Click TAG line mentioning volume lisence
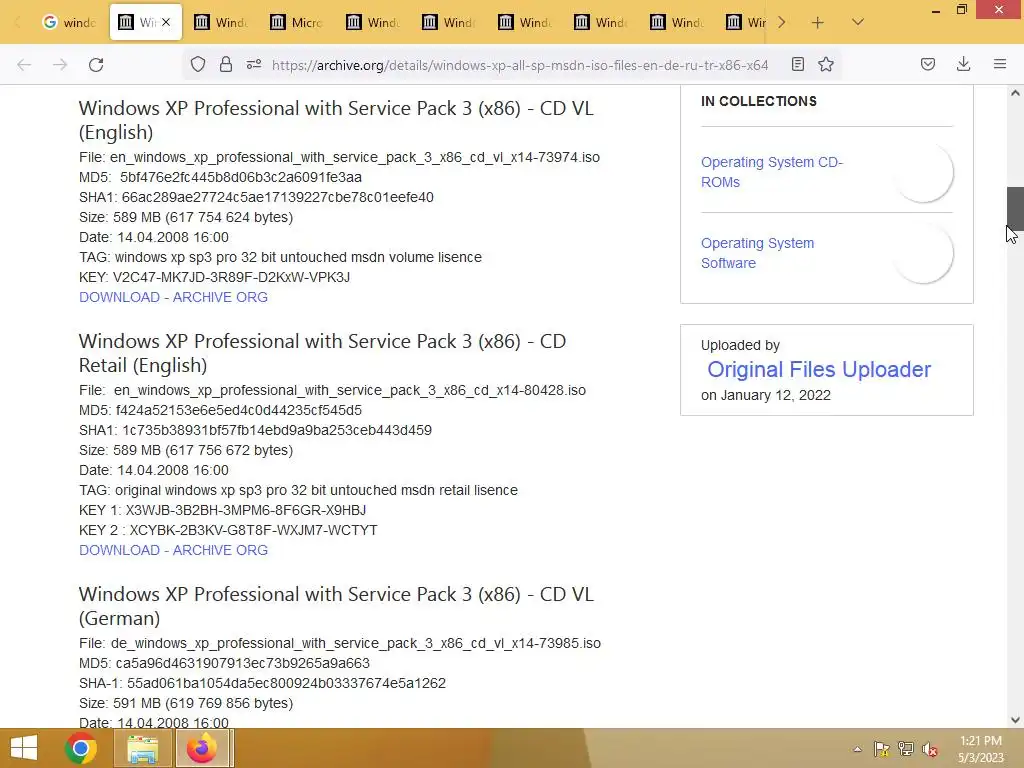1024x768 pixels. [280, 257]
